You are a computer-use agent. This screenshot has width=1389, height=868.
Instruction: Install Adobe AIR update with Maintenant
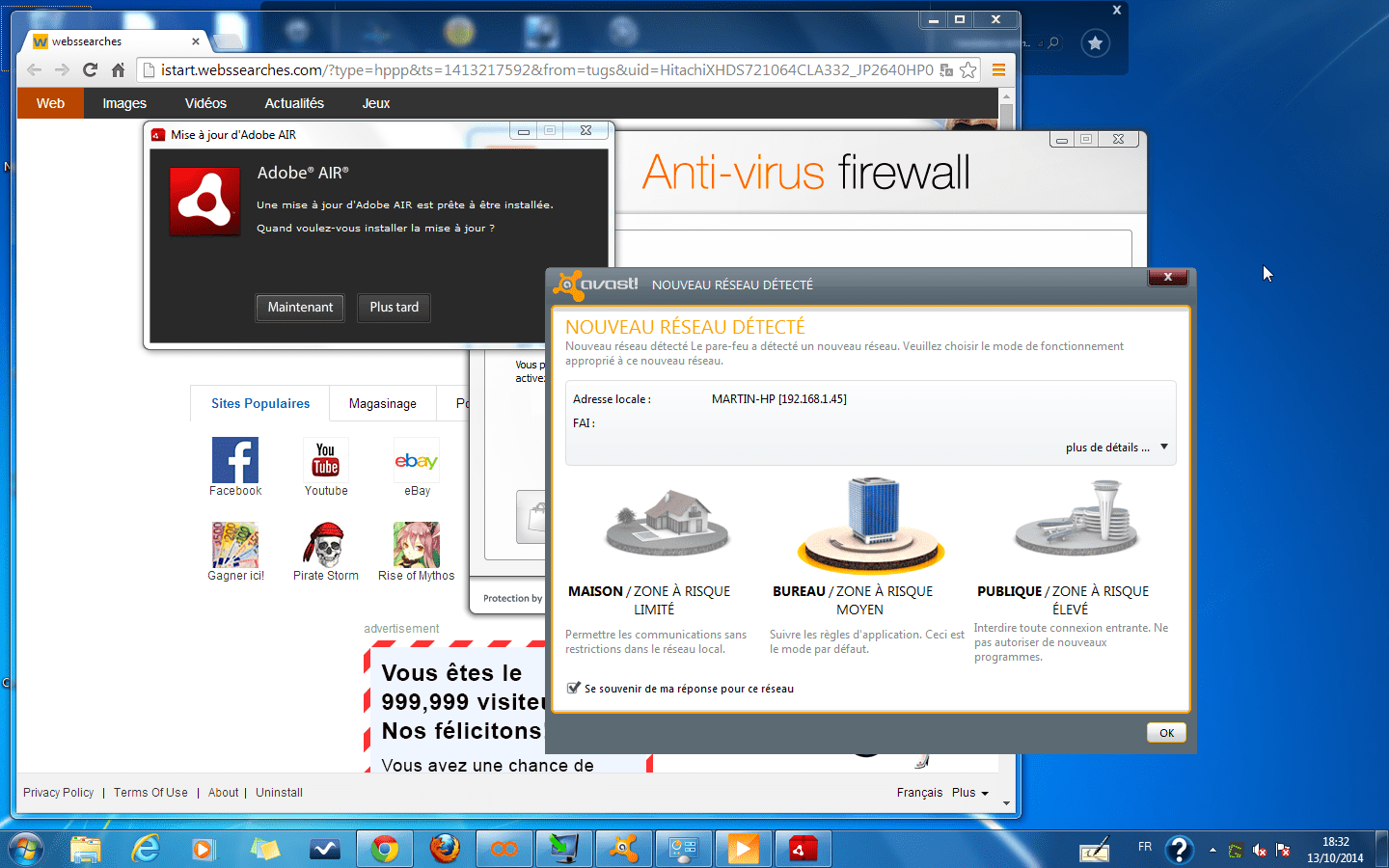pyautogui.click(x=300, y=308)
